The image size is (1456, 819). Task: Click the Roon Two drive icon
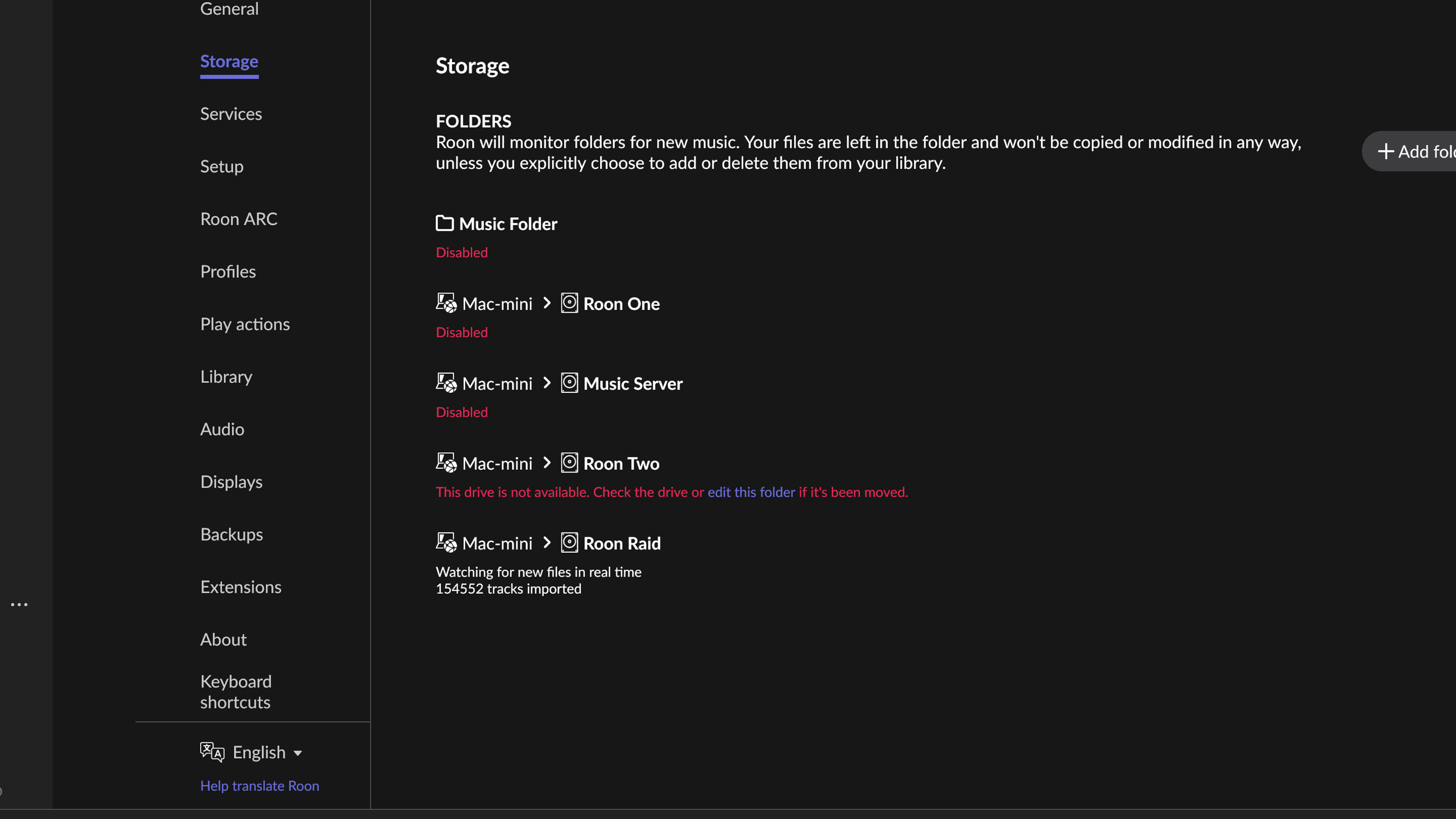pos(569,463)
